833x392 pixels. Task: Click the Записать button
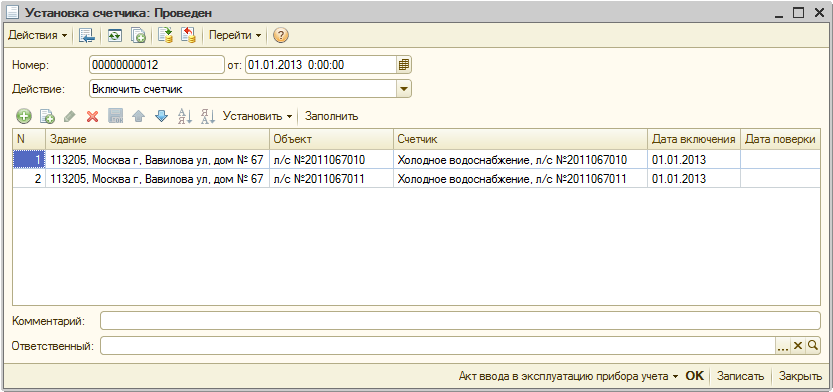click(740, 376)
